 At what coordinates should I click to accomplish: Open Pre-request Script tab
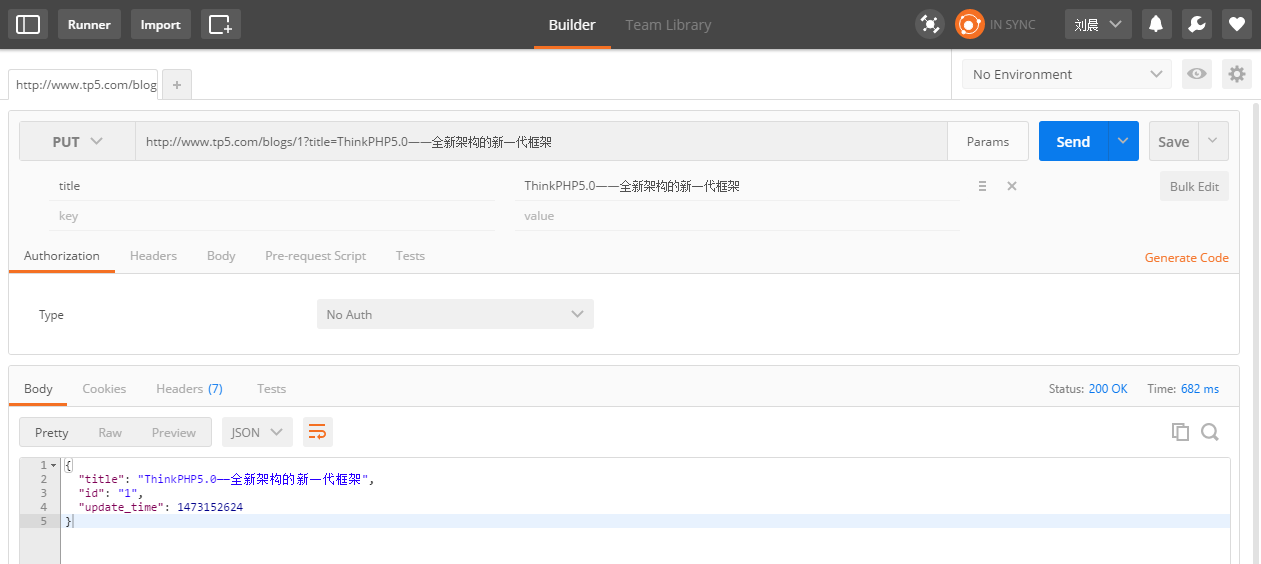coord(315,256)
